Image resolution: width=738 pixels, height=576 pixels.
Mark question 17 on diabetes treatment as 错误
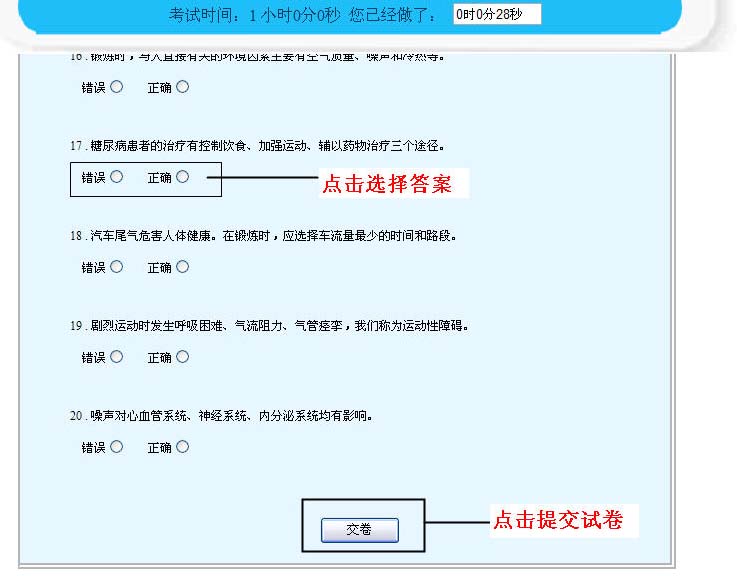coord(117,177)
